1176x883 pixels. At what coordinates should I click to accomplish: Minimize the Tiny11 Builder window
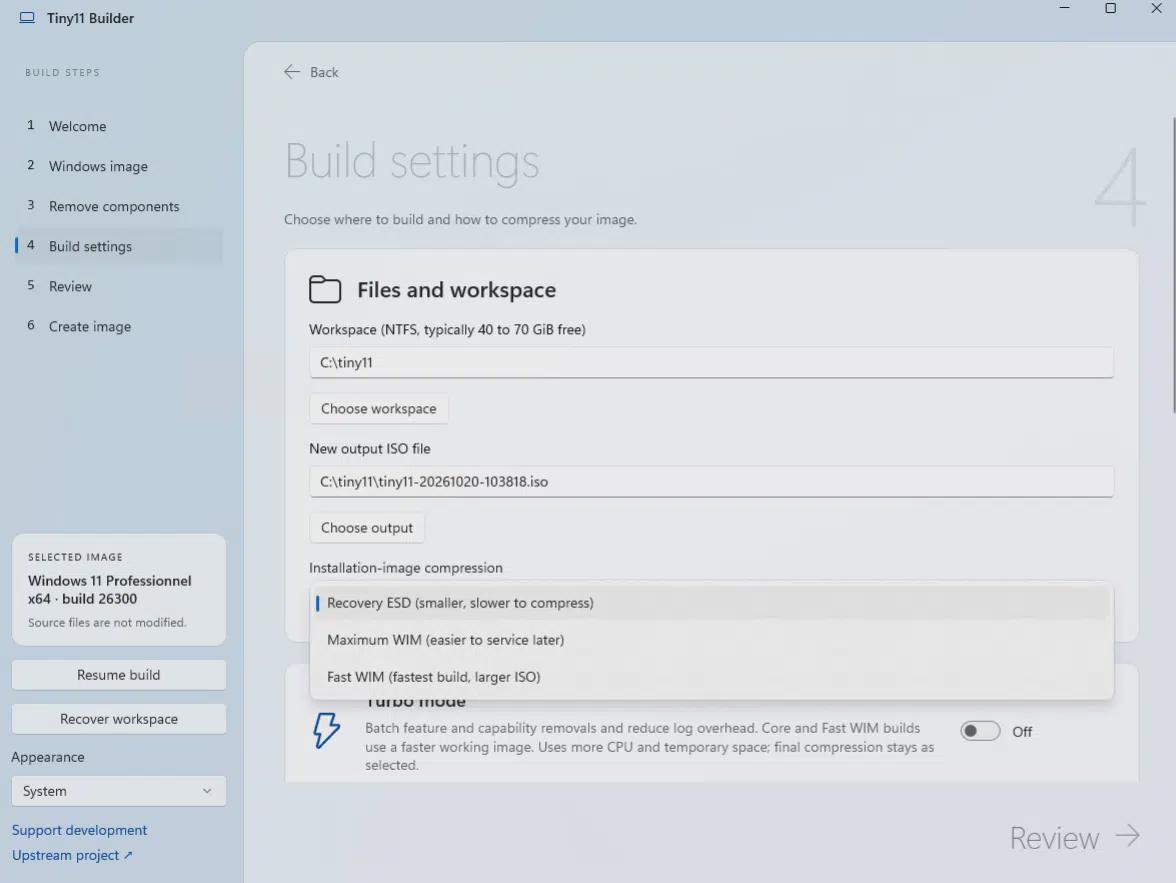[1064, 8]
